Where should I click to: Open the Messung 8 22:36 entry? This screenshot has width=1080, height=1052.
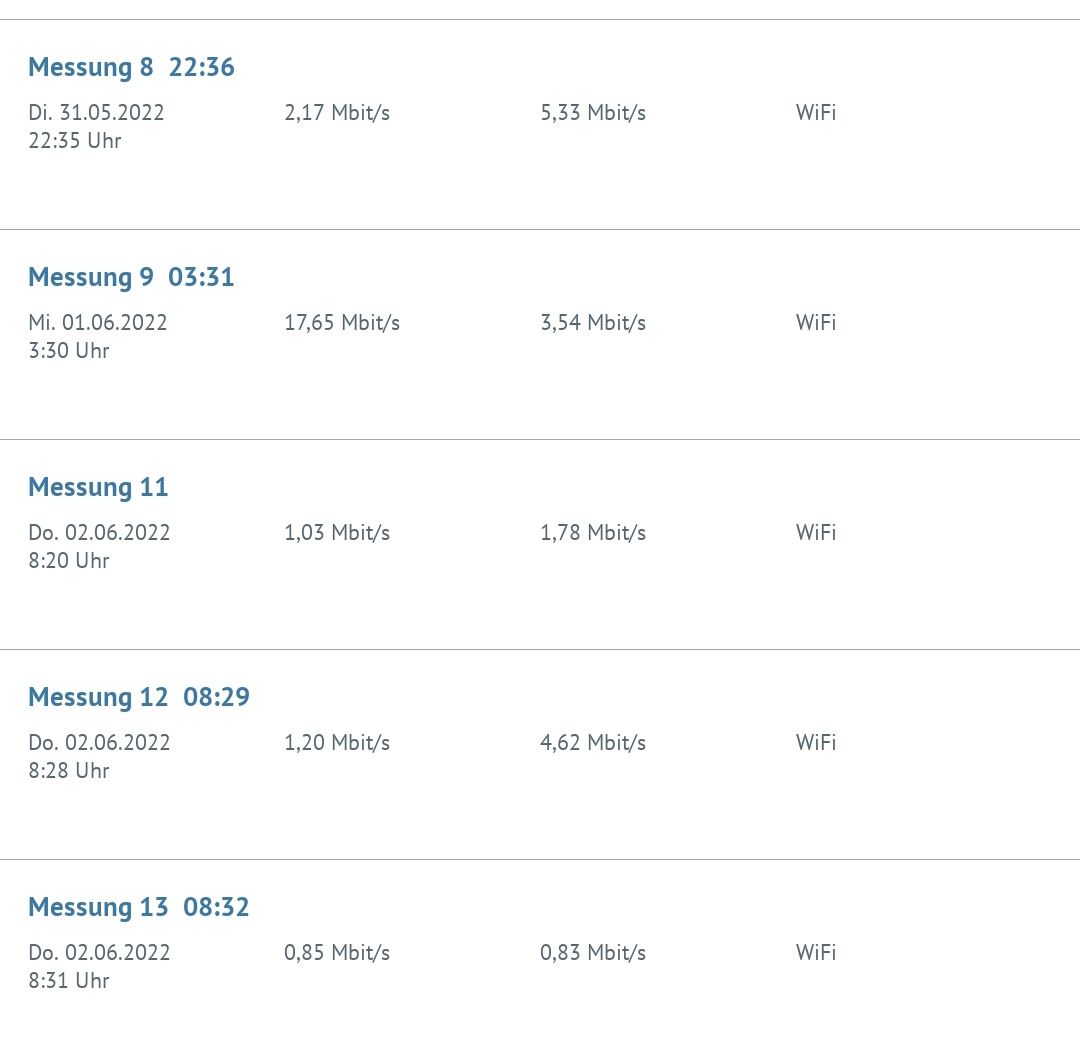[131, 67]
